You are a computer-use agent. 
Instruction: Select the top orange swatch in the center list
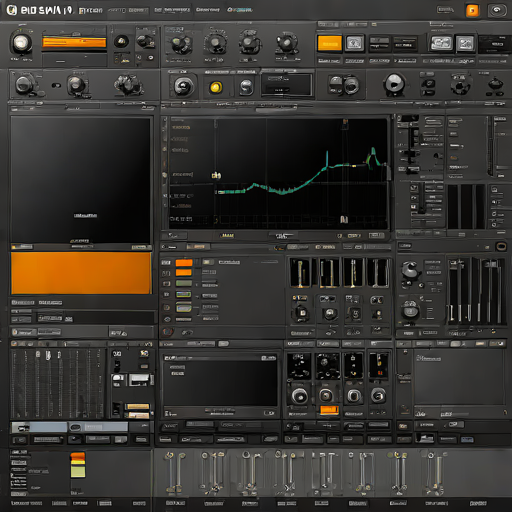[x=184, y=263]
